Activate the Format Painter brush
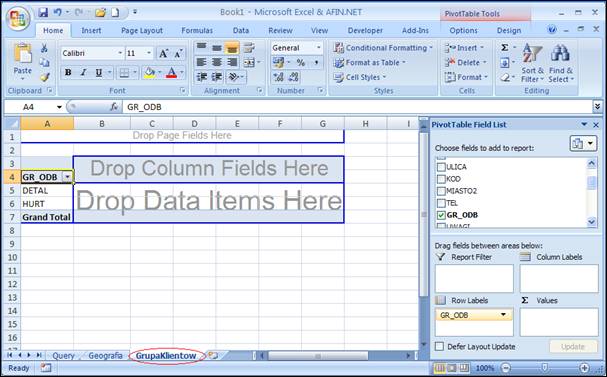This screenshot has width=607, height=377. pos(45,77)
